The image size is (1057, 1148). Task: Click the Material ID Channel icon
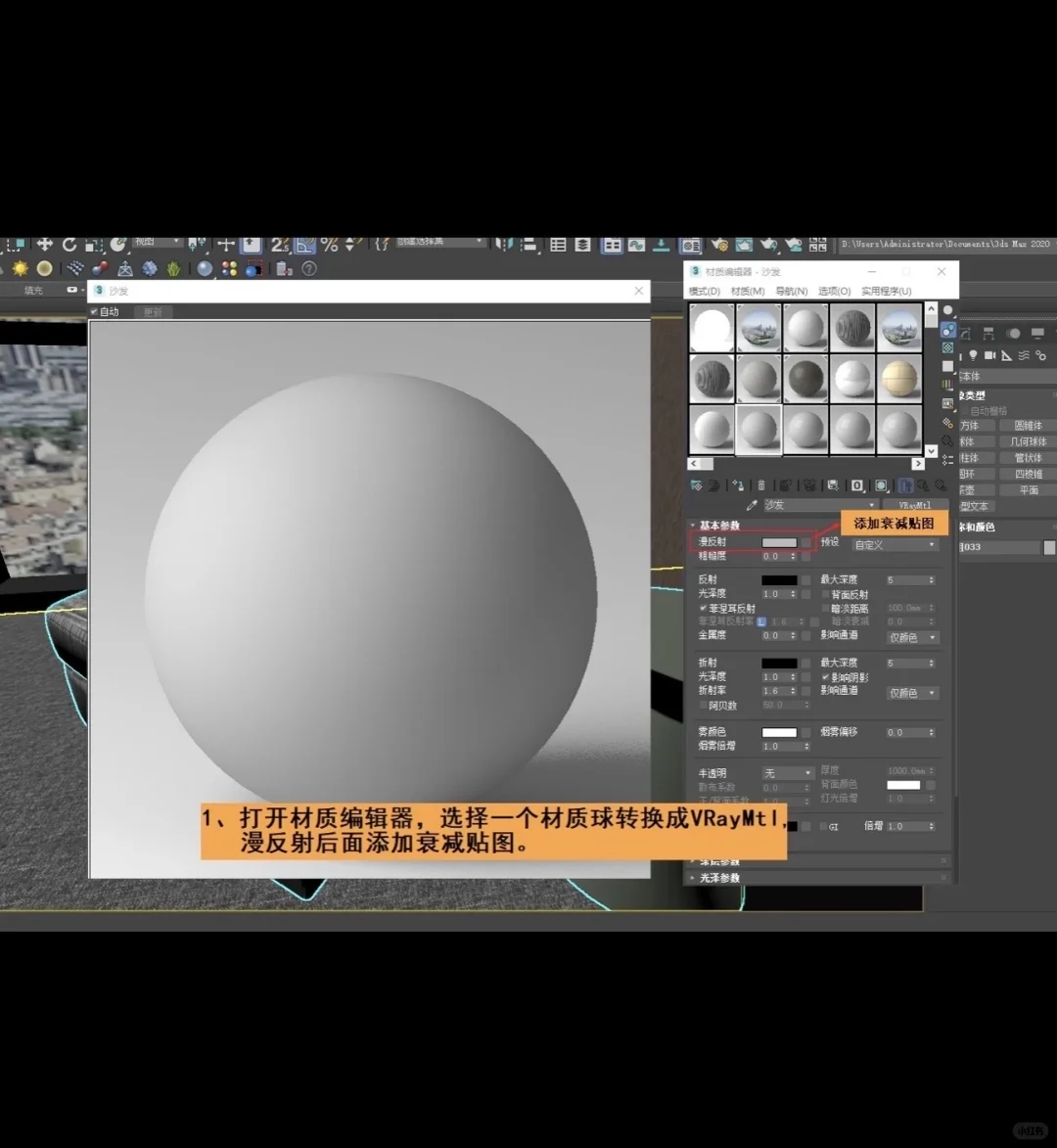click(x=857, y=485)
